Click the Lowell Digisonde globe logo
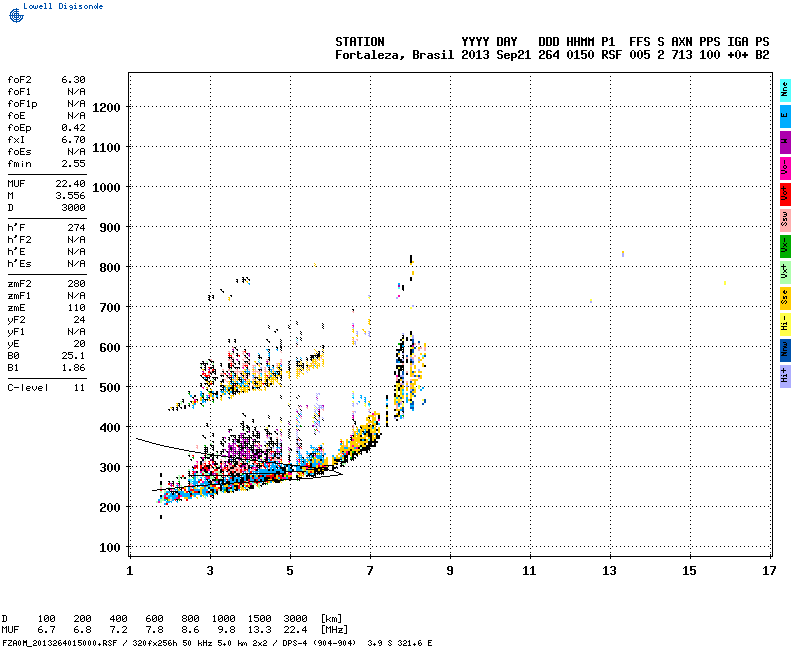The image size is (800, 650). 16,15
